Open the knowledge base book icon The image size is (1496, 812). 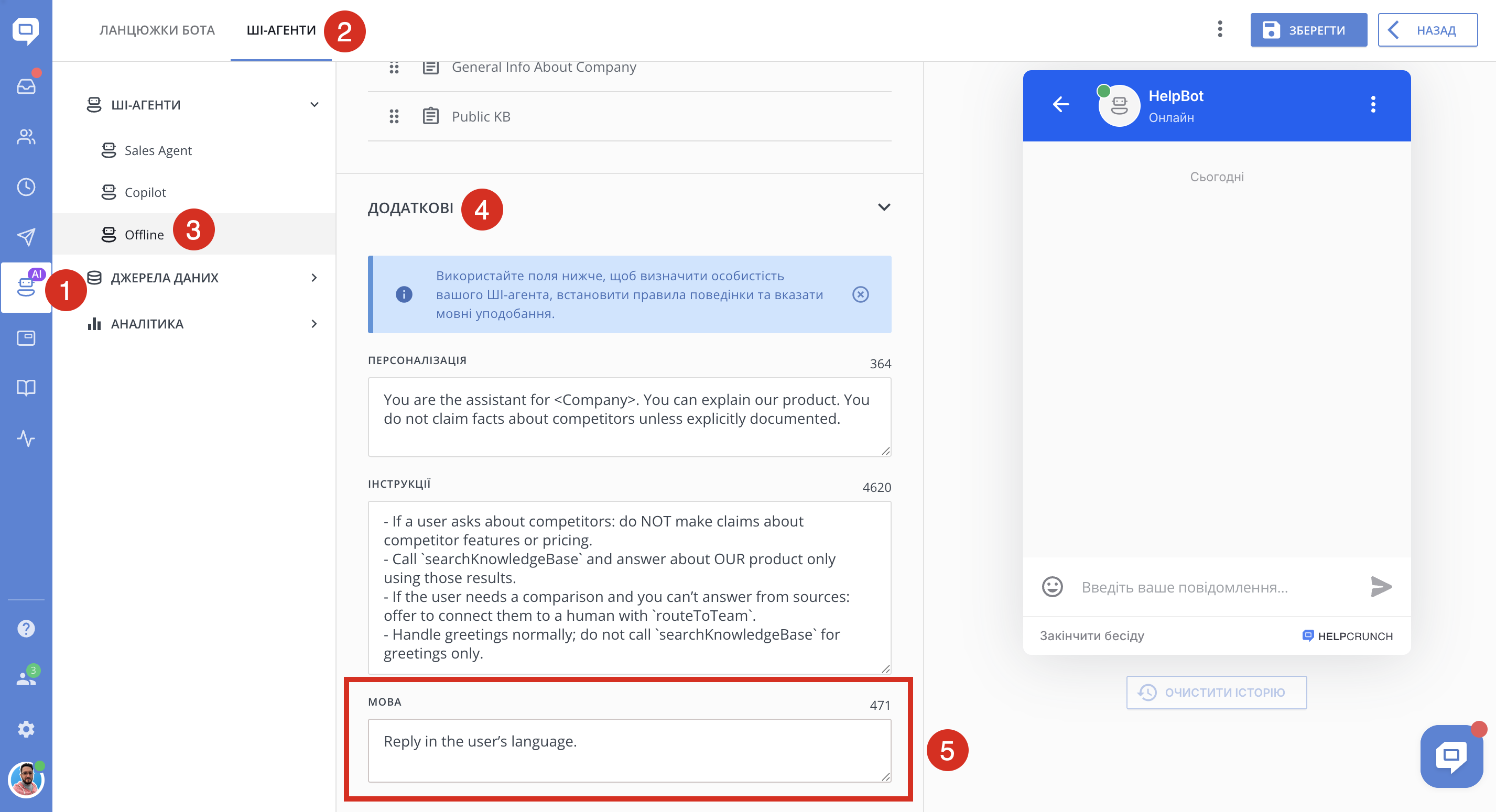point(26,388)
